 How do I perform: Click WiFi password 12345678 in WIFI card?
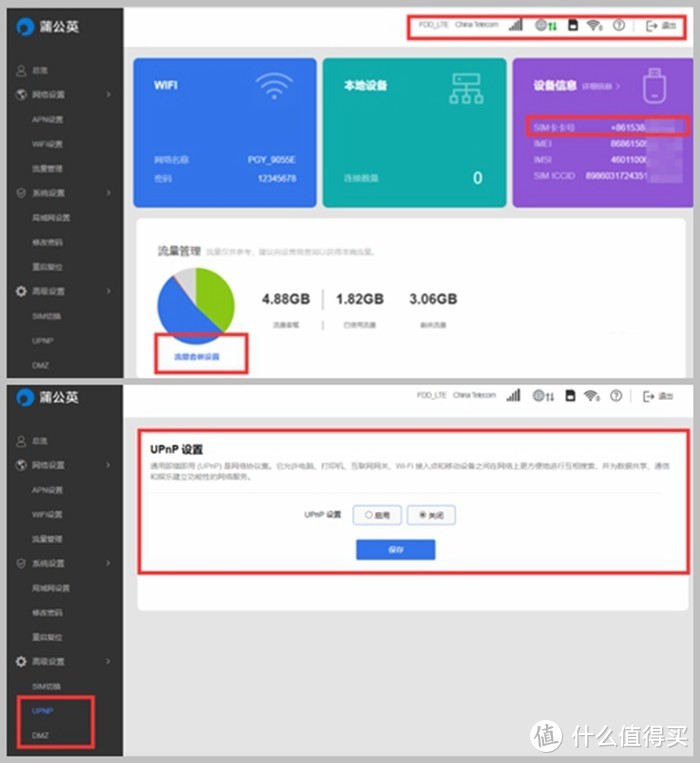pos(277,179)
